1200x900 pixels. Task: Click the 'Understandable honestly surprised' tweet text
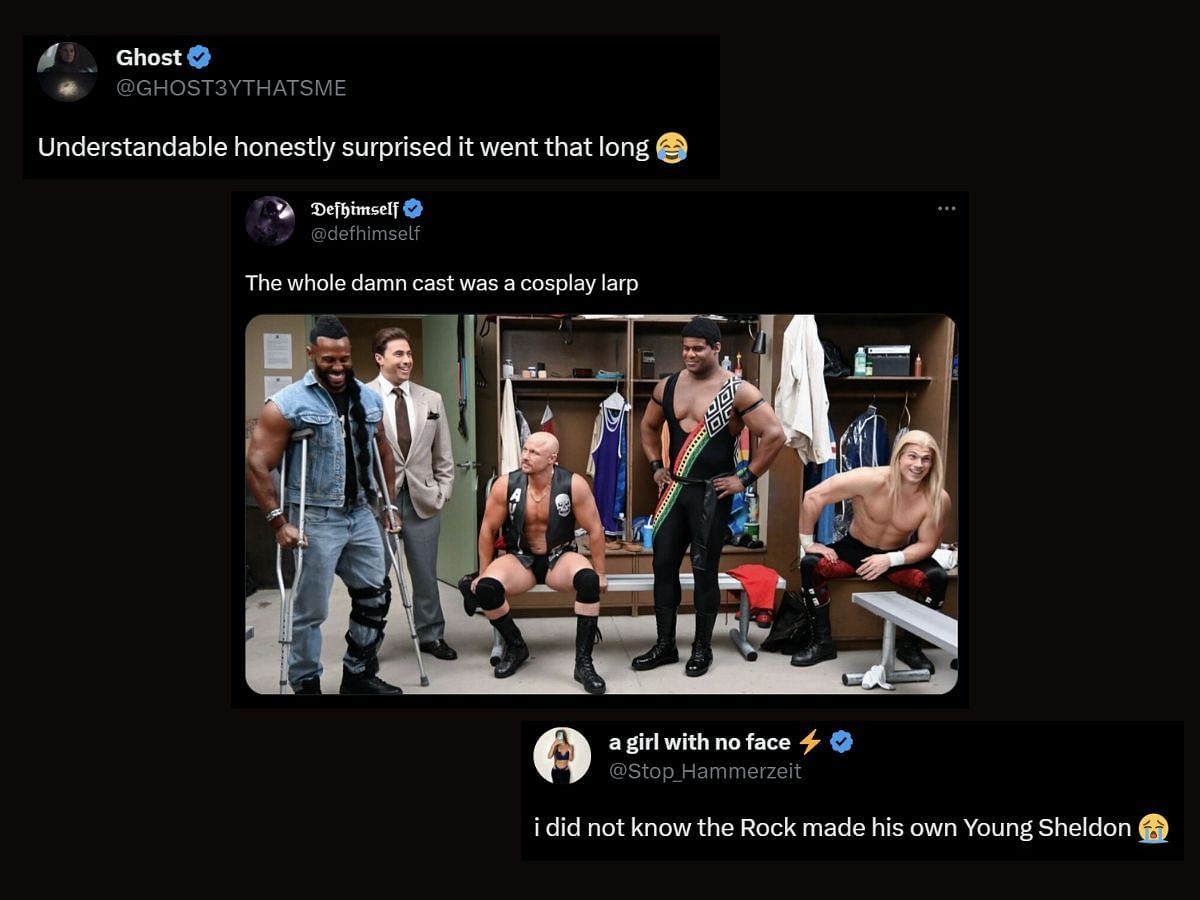343,148
